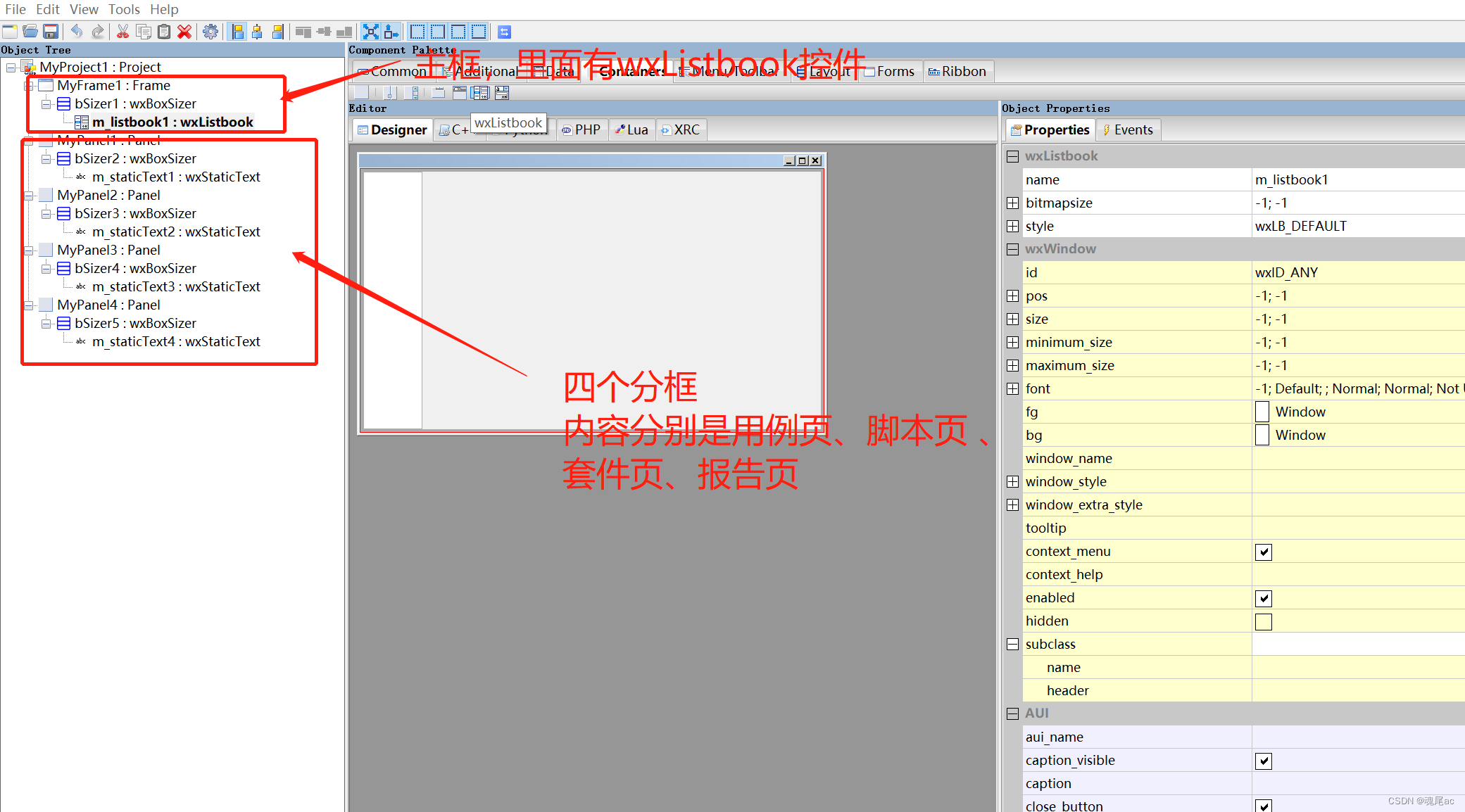This screenshot has width=1465, height=812.
Task: Delete selected object with red X icon
Action: coord(184,32)
